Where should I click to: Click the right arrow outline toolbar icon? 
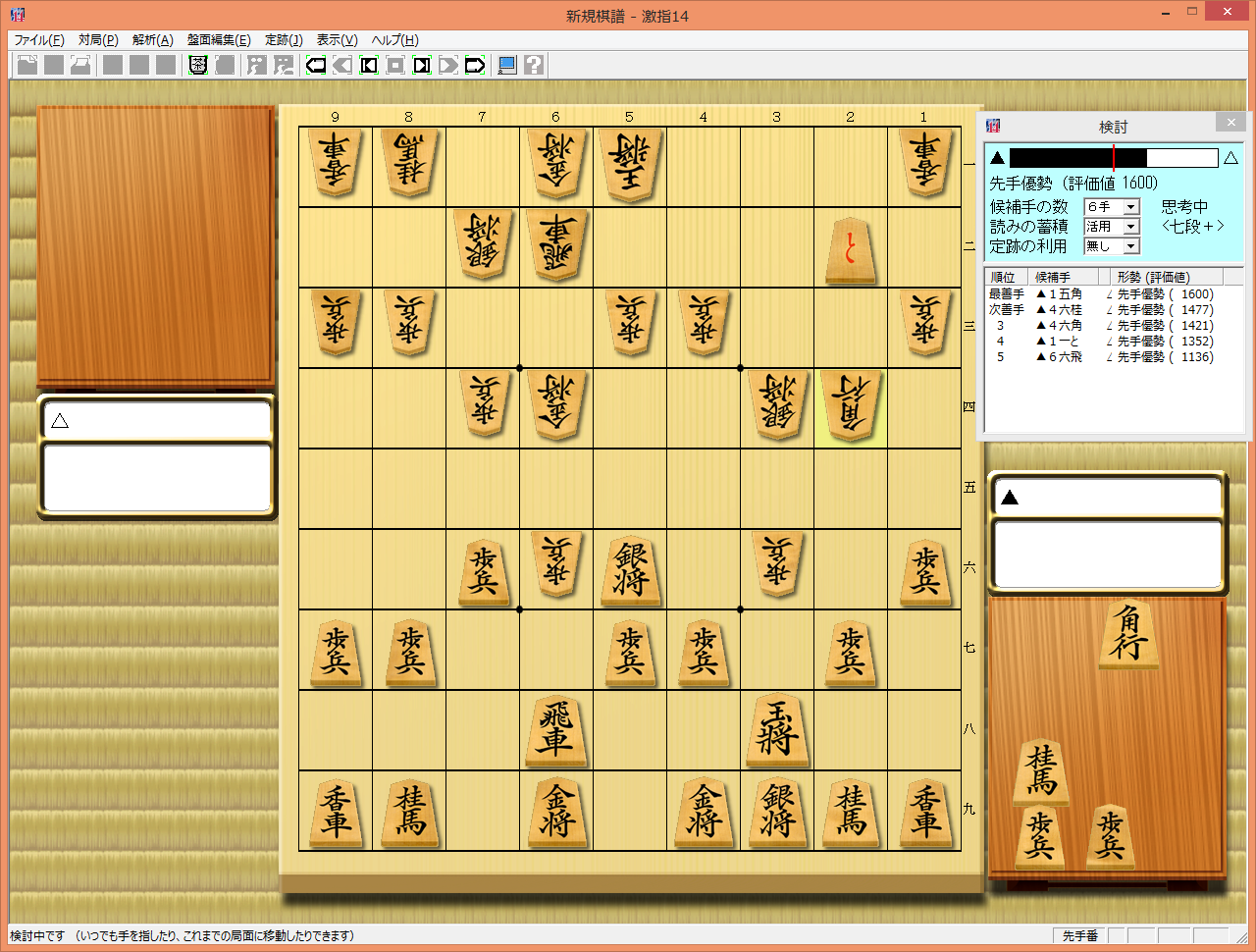tap(475, 66)
